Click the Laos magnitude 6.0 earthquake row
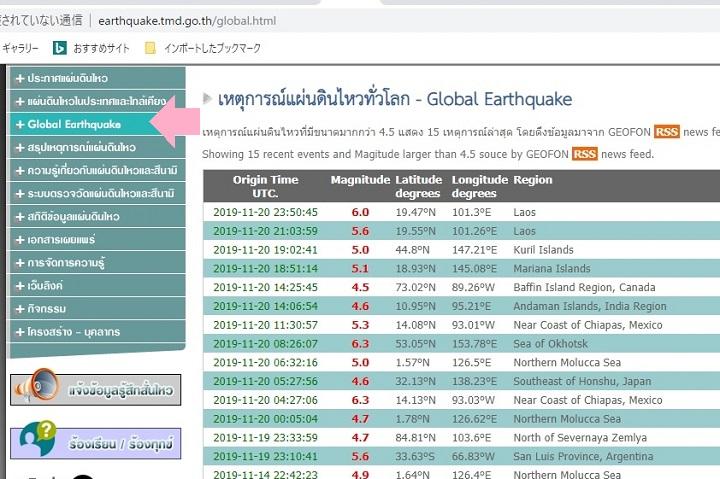Screen dimensions: 720x479 460,212
